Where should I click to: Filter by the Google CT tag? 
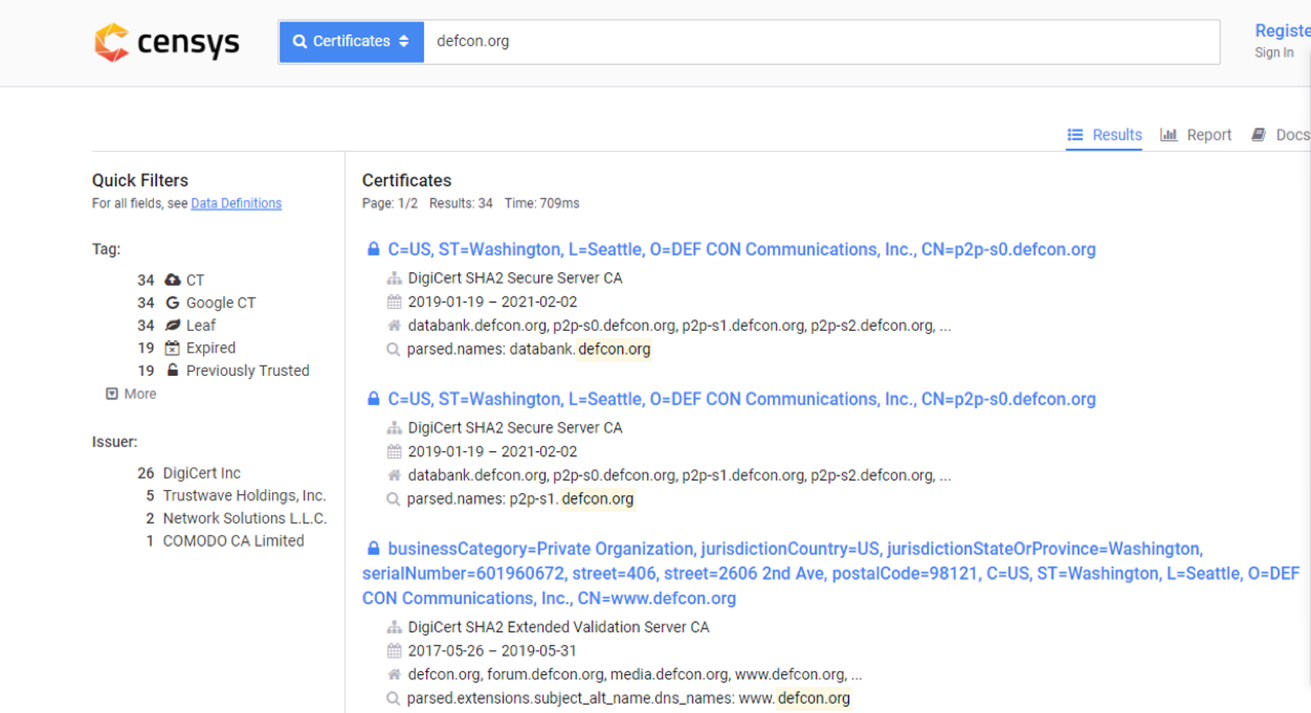[x=220, y=303]
